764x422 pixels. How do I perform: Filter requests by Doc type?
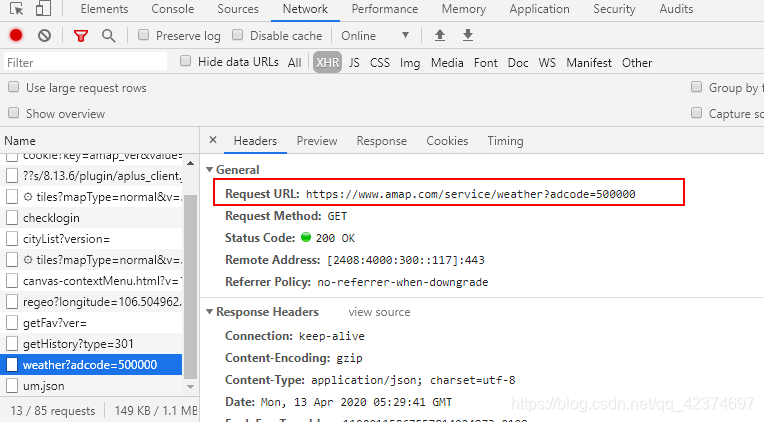point(518,63)
